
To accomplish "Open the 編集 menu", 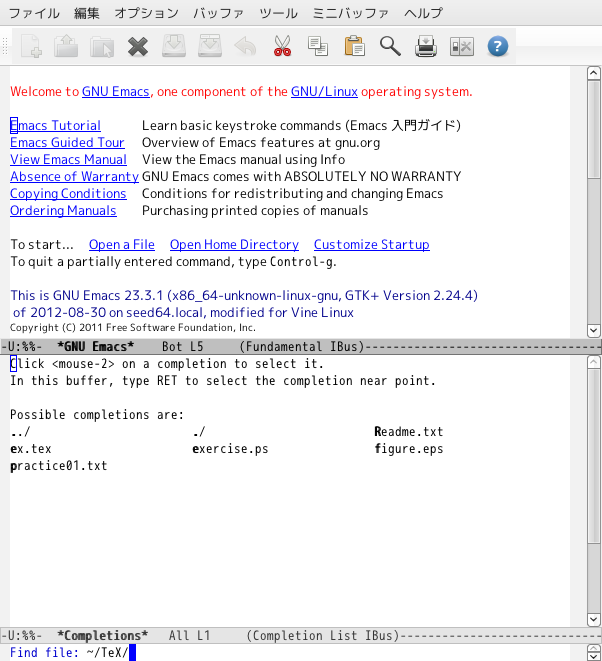I will point(87,13).
